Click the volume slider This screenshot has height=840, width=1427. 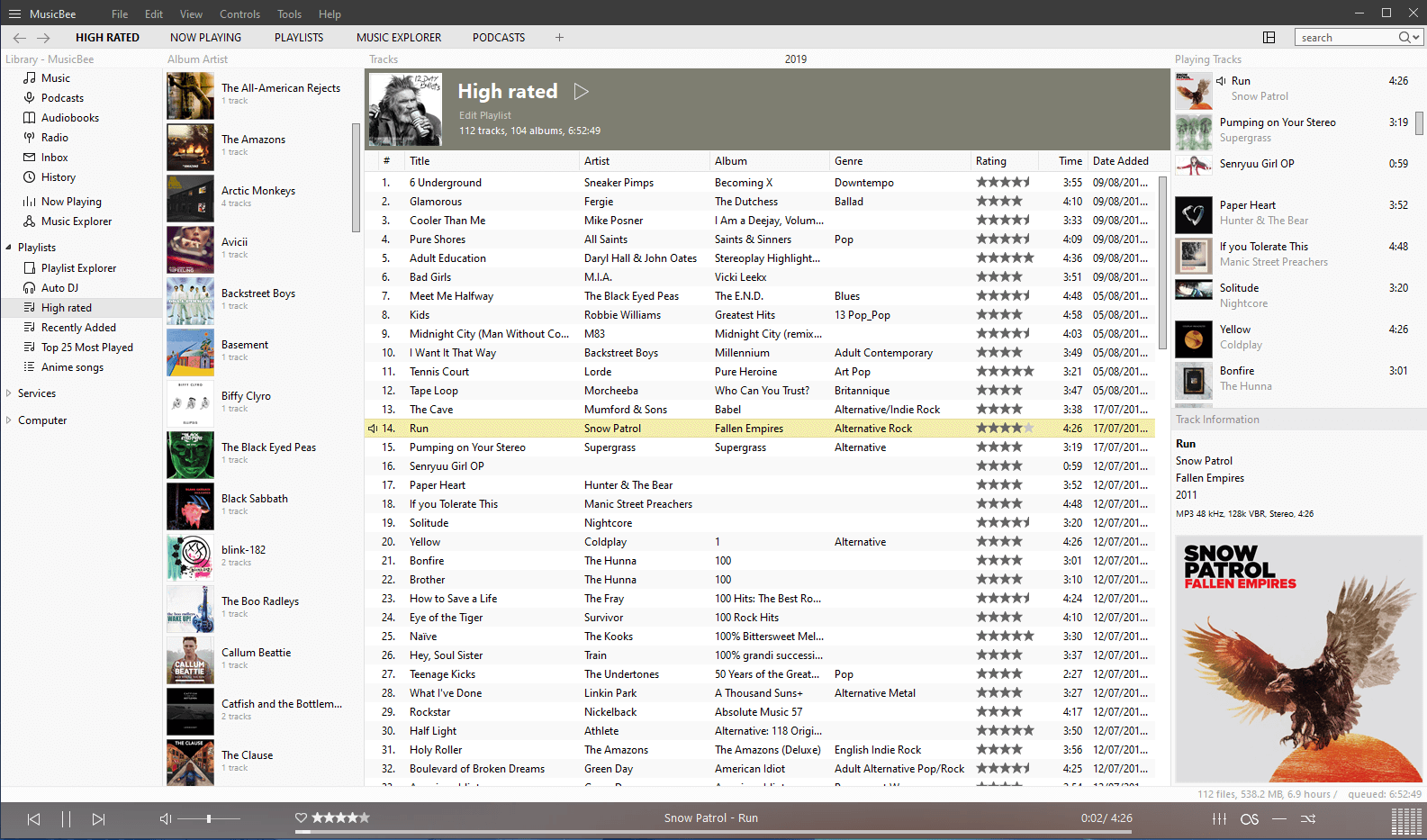209,818
